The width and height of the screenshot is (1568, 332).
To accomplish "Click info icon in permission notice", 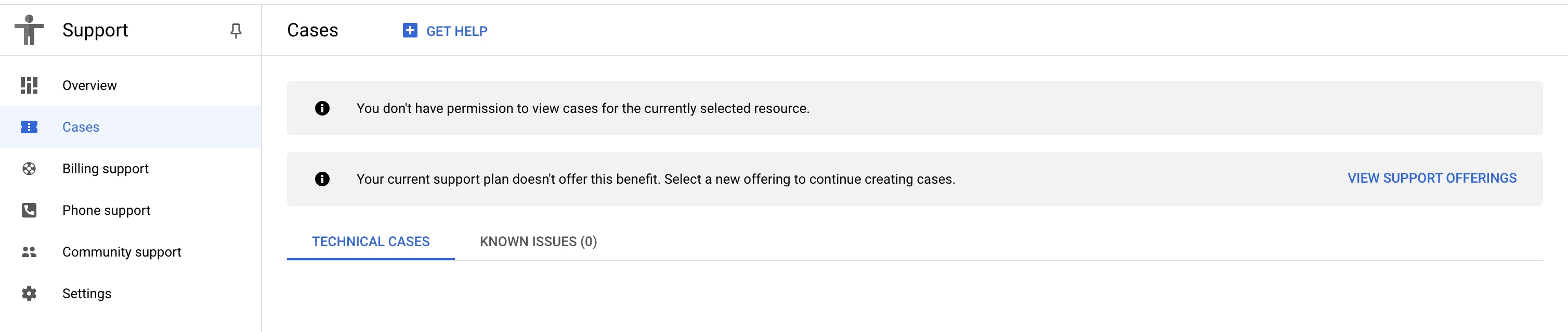I will point(322,108).
